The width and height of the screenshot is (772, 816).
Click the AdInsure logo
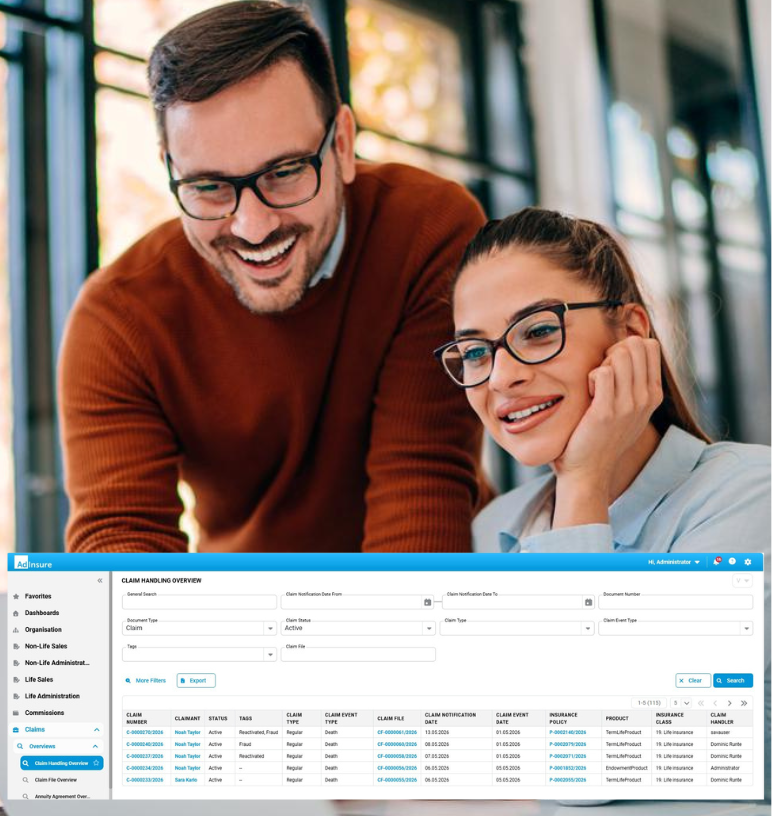click(33, 564)
